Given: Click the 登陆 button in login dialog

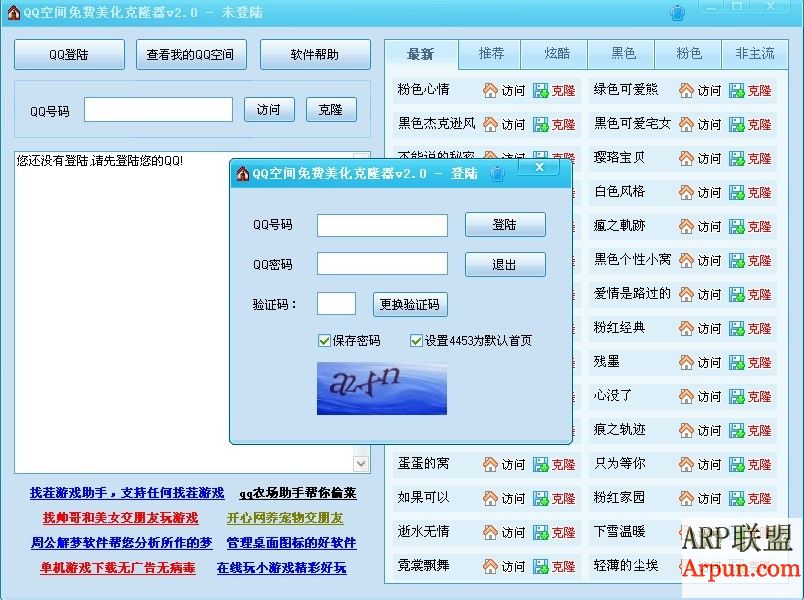Looking at the screenshot, I should click(x=505, y=225).
